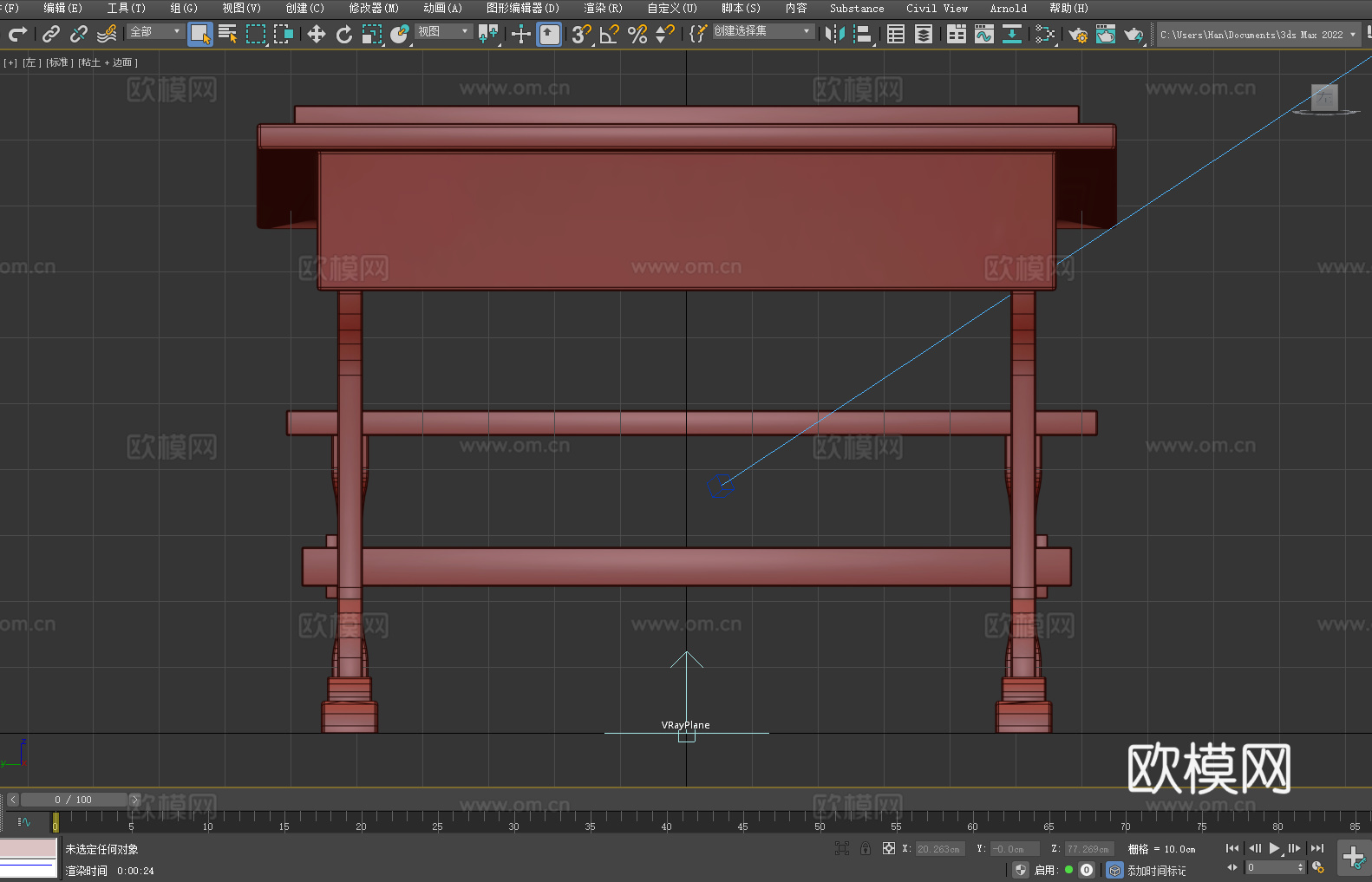Open Select by Name list icon
The width and height of the screenshot is (1372, 882).
coord(228,34)
